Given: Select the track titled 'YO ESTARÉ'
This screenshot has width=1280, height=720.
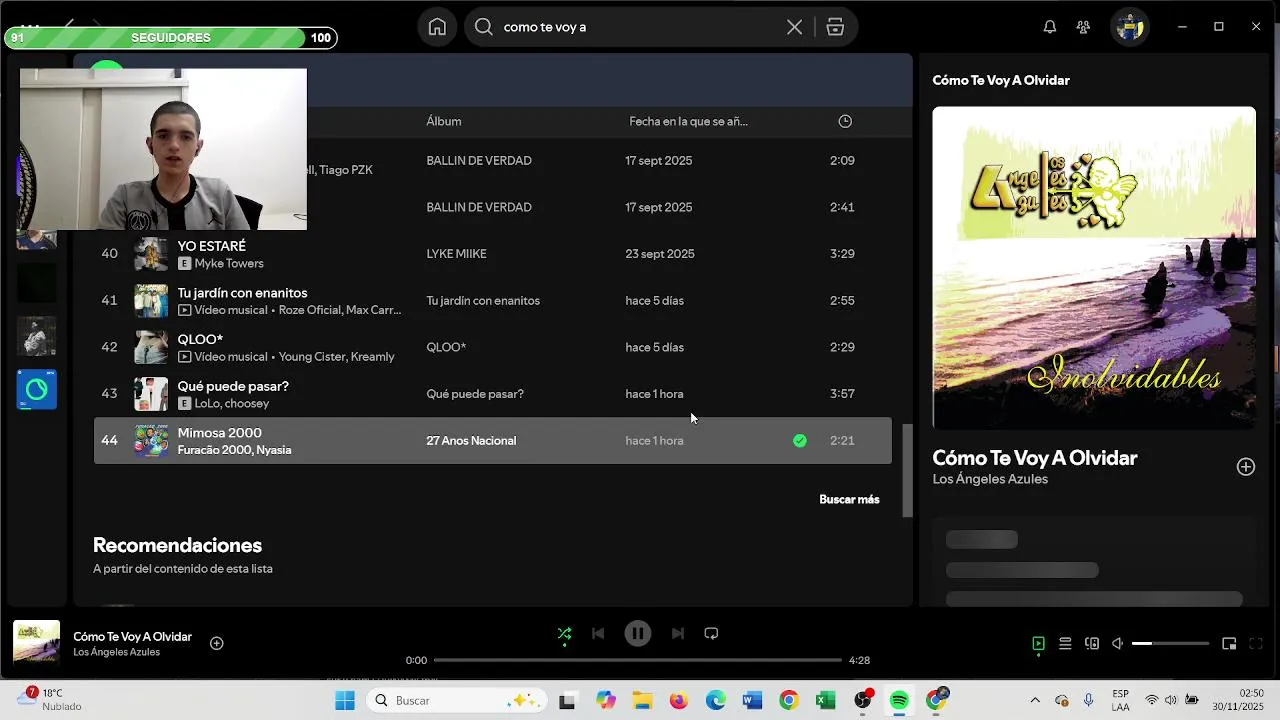Looking at the screenshot, I should [x=212, y=246].
